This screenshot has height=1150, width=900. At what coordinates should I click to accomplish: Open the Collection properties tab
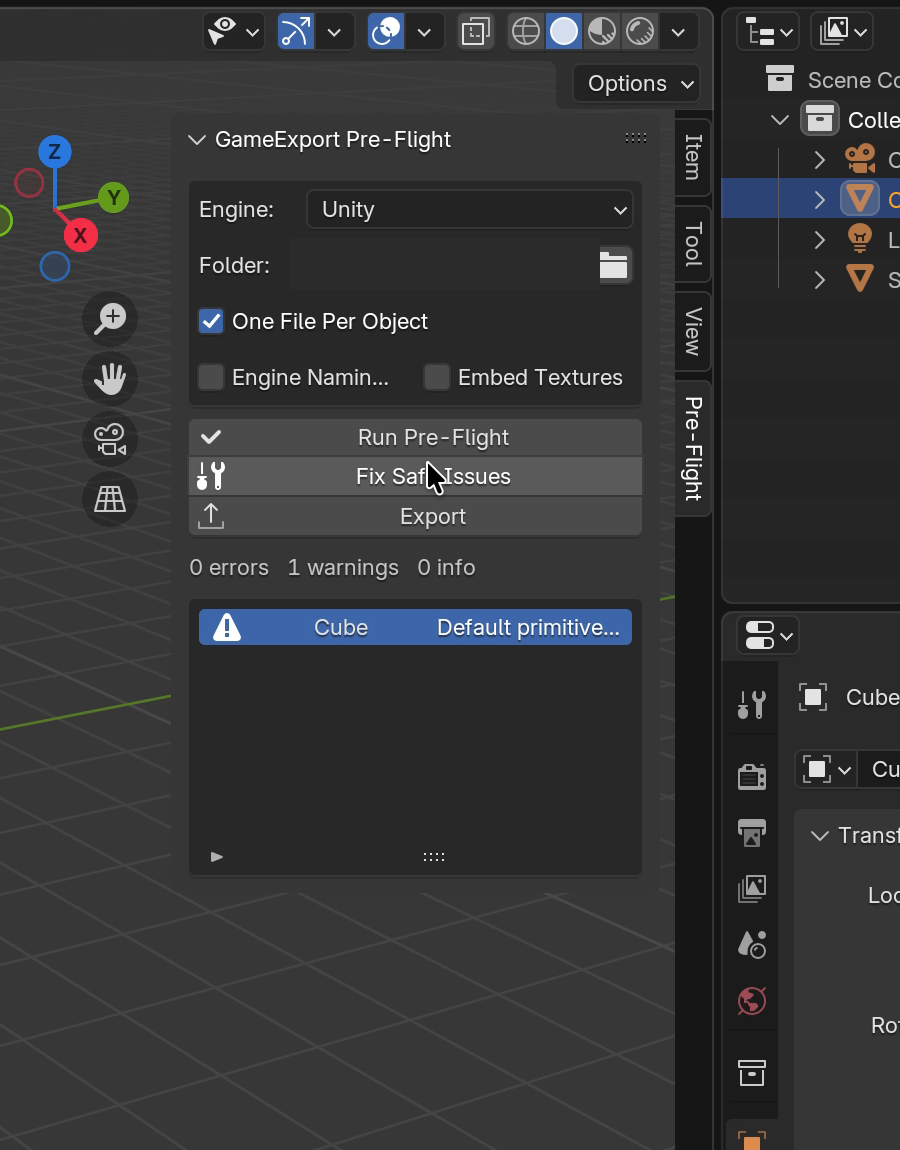(x=752, y=1073)
